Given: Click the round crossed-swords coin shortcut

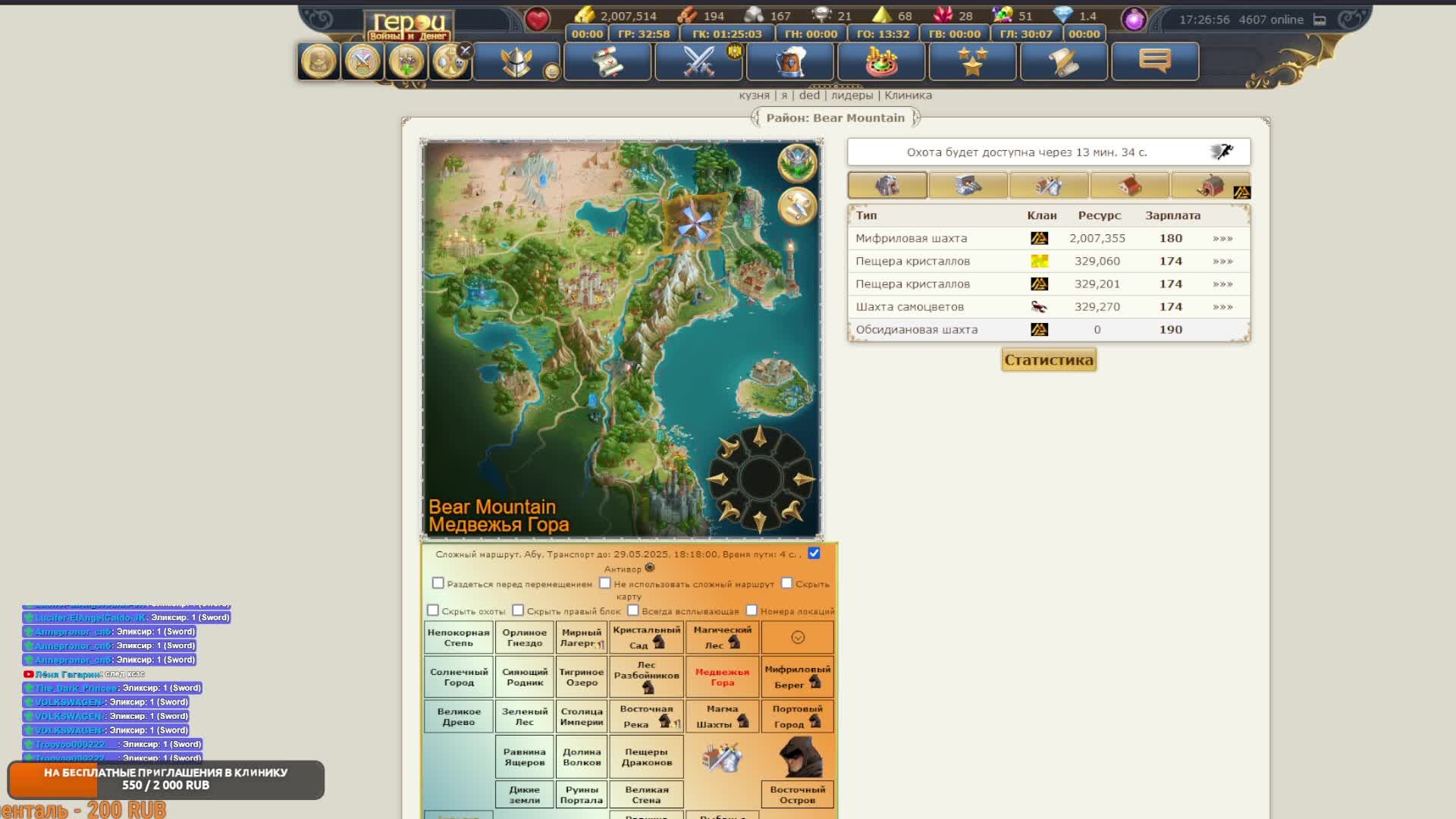Looking at the screenshot, I should click(x=362, y=61).
